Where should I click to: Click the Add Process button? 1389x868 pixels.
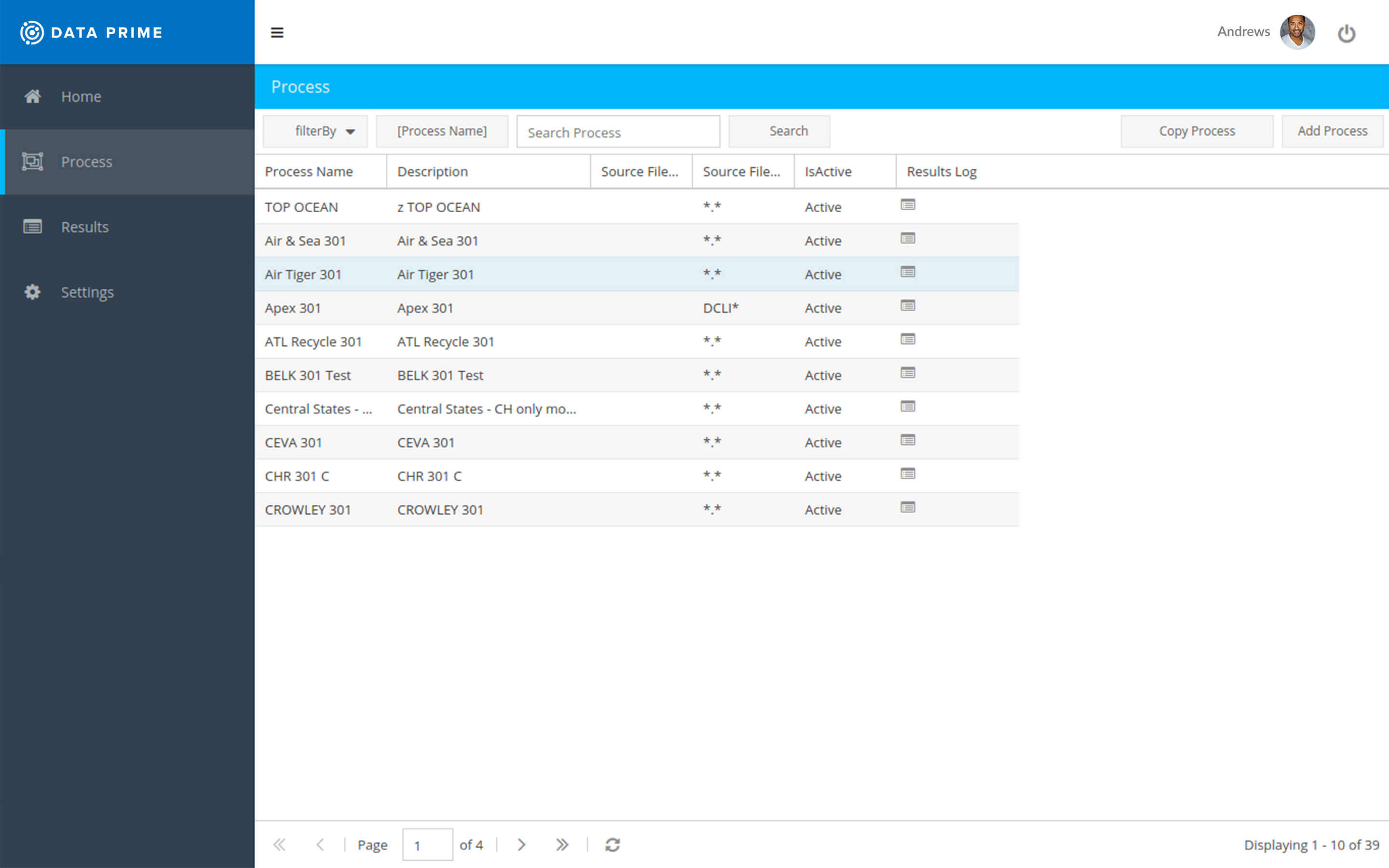point(1332,131)
